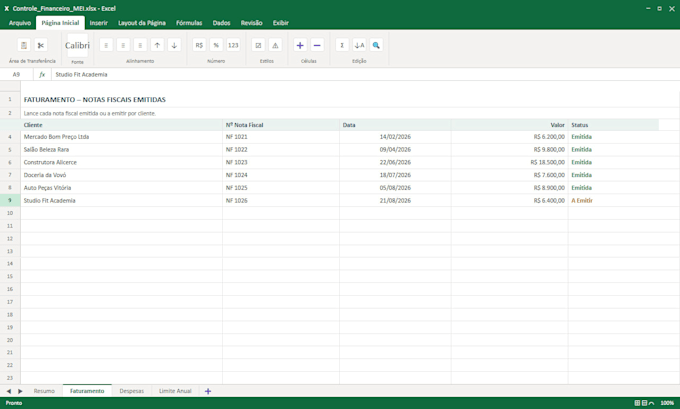The width and height of the screenshot is (680, 409).
Task: Click the formula bar showing Studio Fit Academia
Action: (x=364, y=75)
